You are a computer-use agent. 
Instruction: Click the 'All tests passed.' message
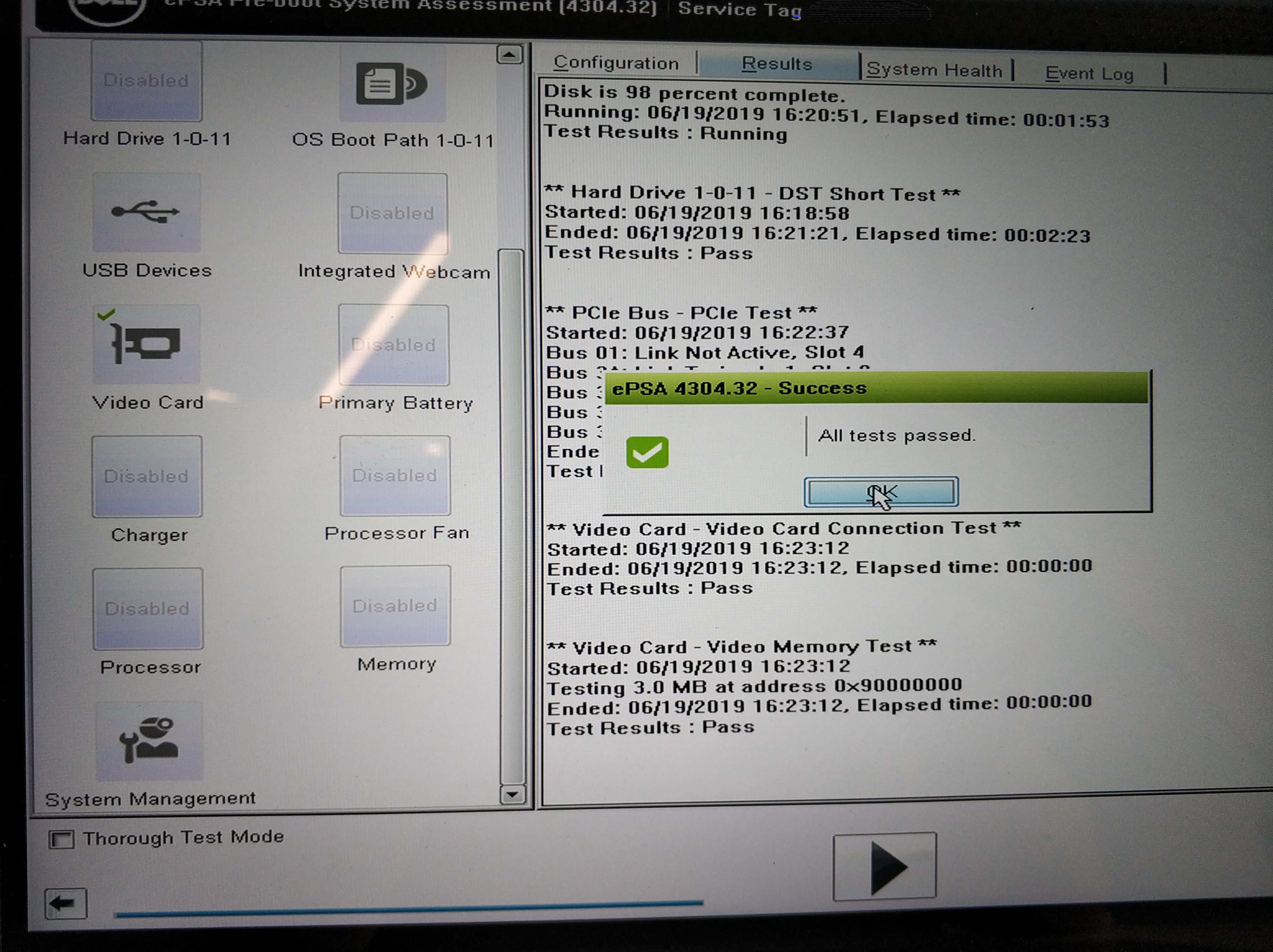pyautogui.click(x=897, y=436)
